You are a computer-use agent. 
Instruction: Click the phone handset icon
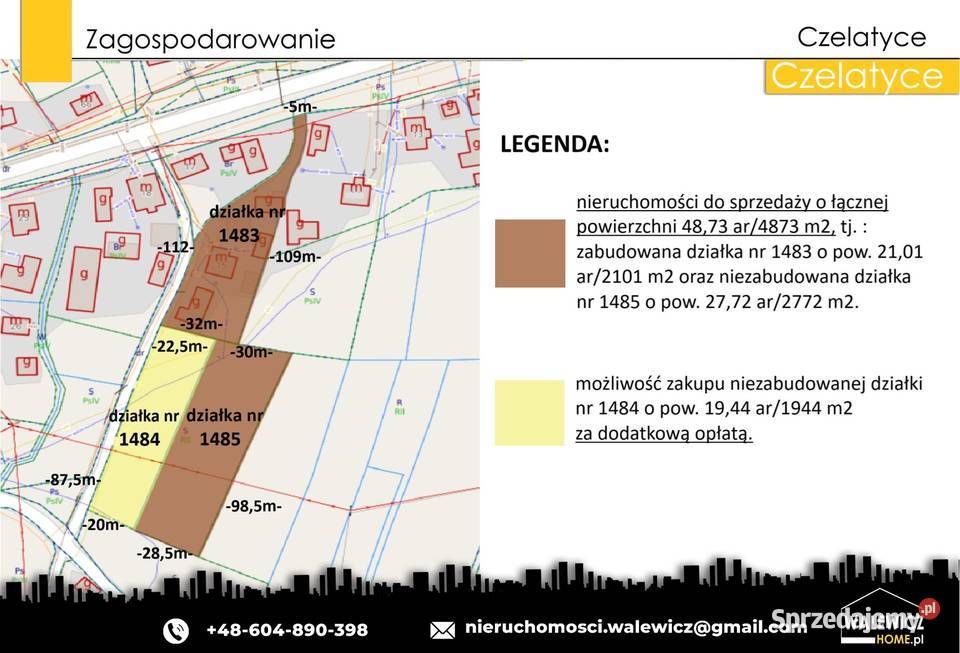click(176, 630)
